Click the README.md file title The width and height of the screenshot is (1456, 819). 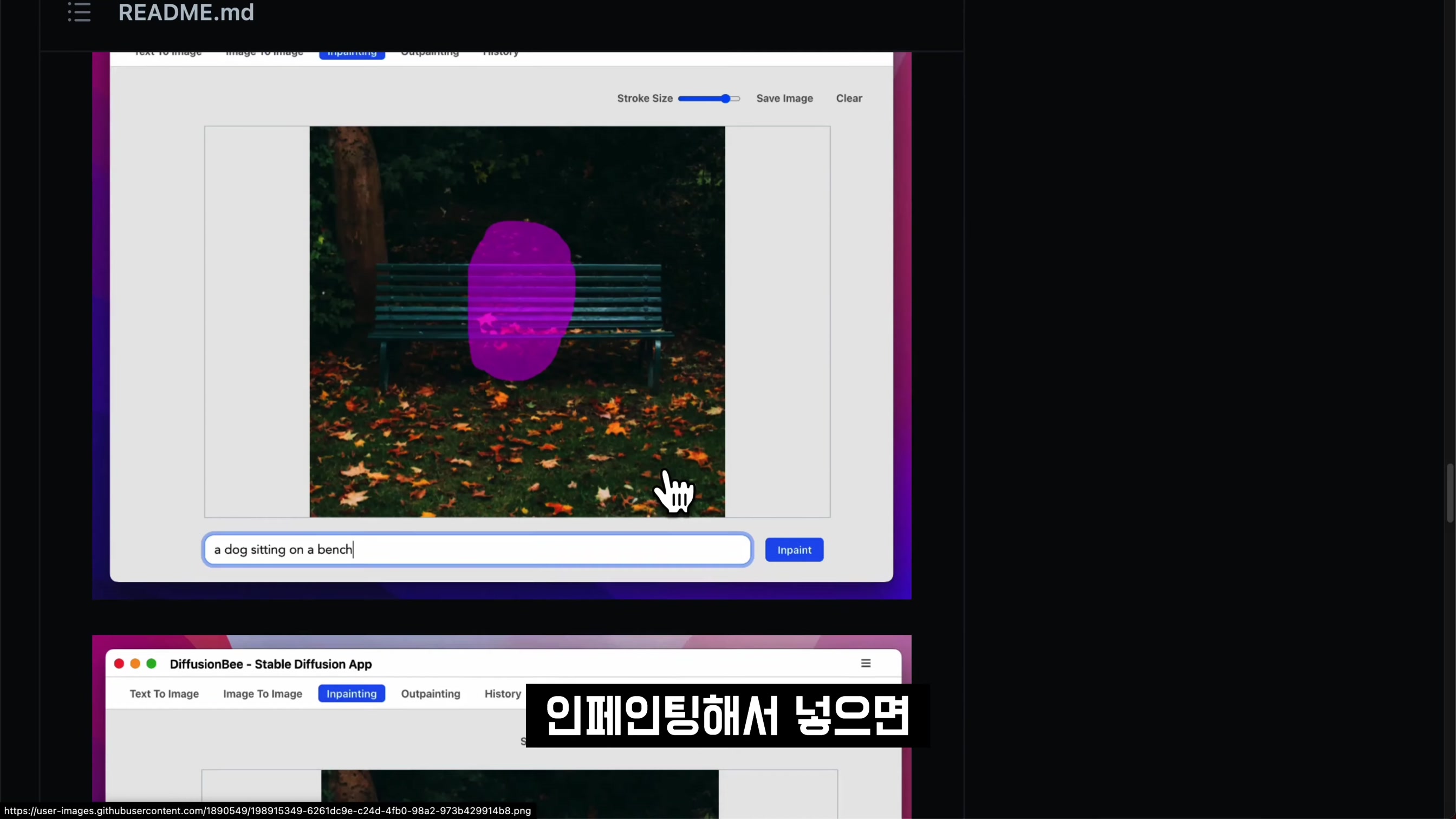coord(186,12)
